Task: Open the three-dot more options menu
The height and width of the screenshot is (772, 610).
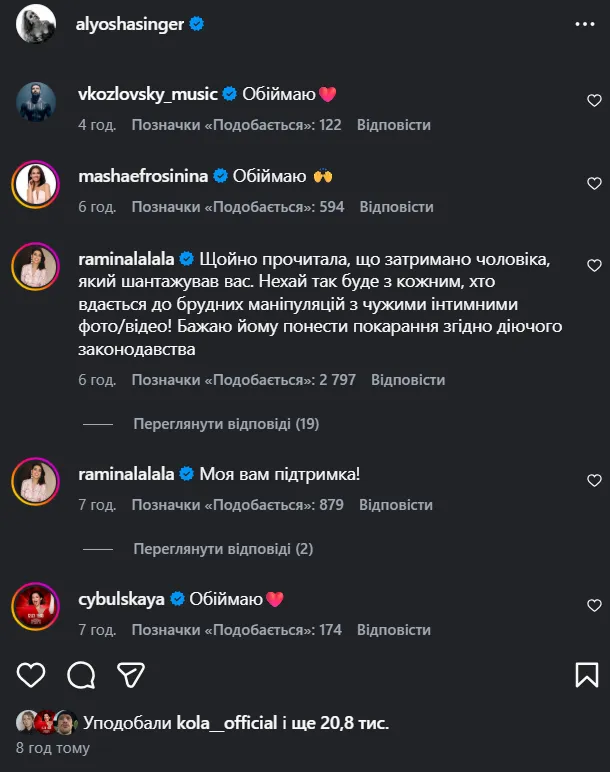Action: (585, 23)
